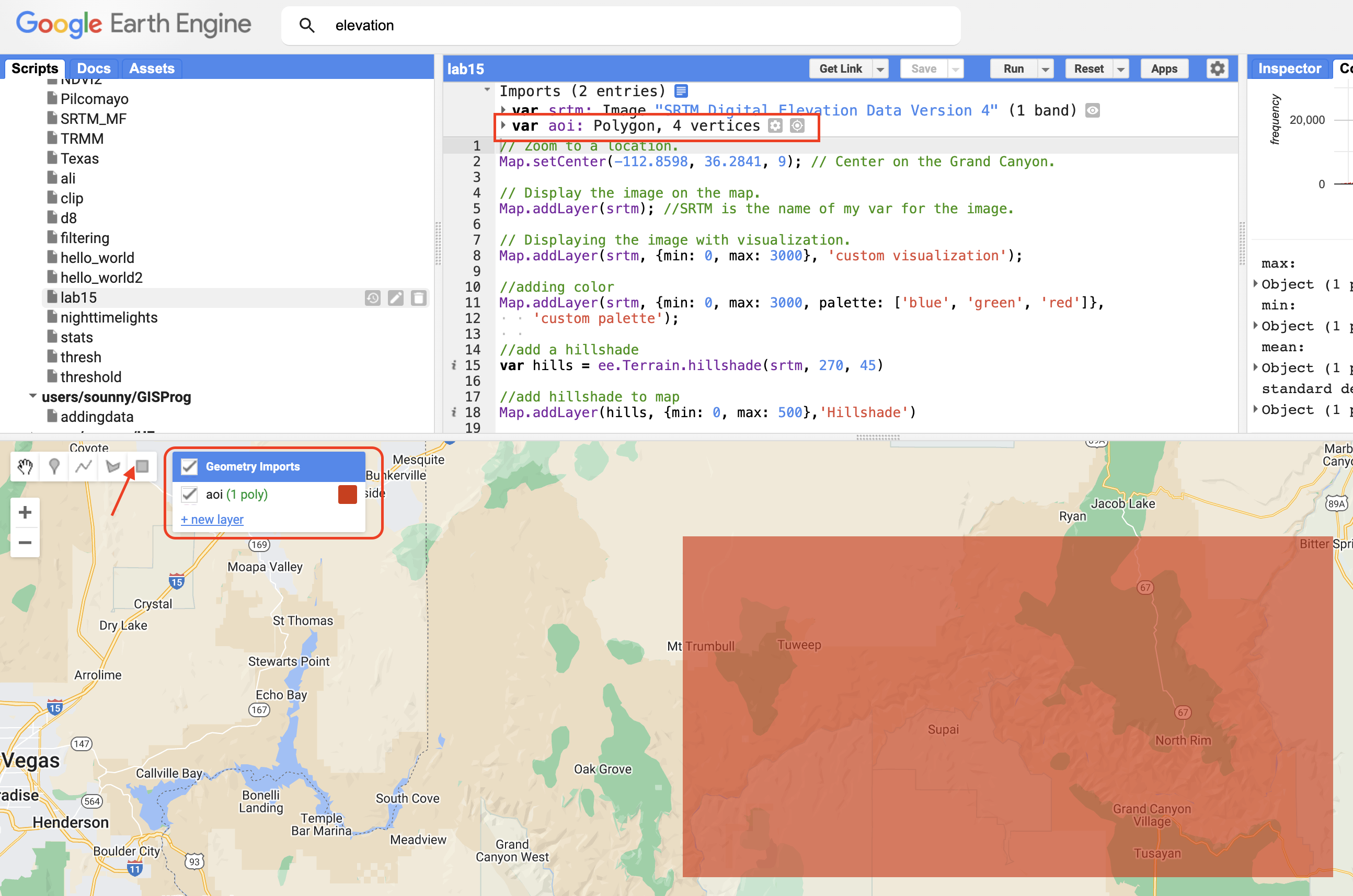
Task: Switch to the Docs tab
Action: (93, 68)
